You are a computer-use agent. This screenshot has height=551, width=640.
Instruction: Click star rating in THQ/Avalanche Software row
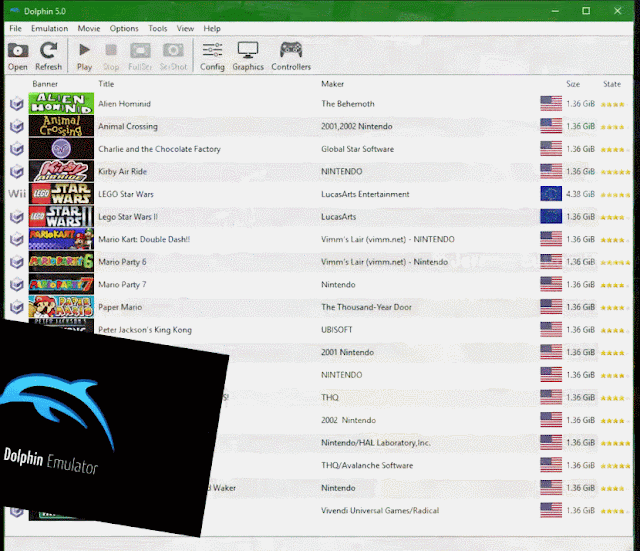point(616,466)
